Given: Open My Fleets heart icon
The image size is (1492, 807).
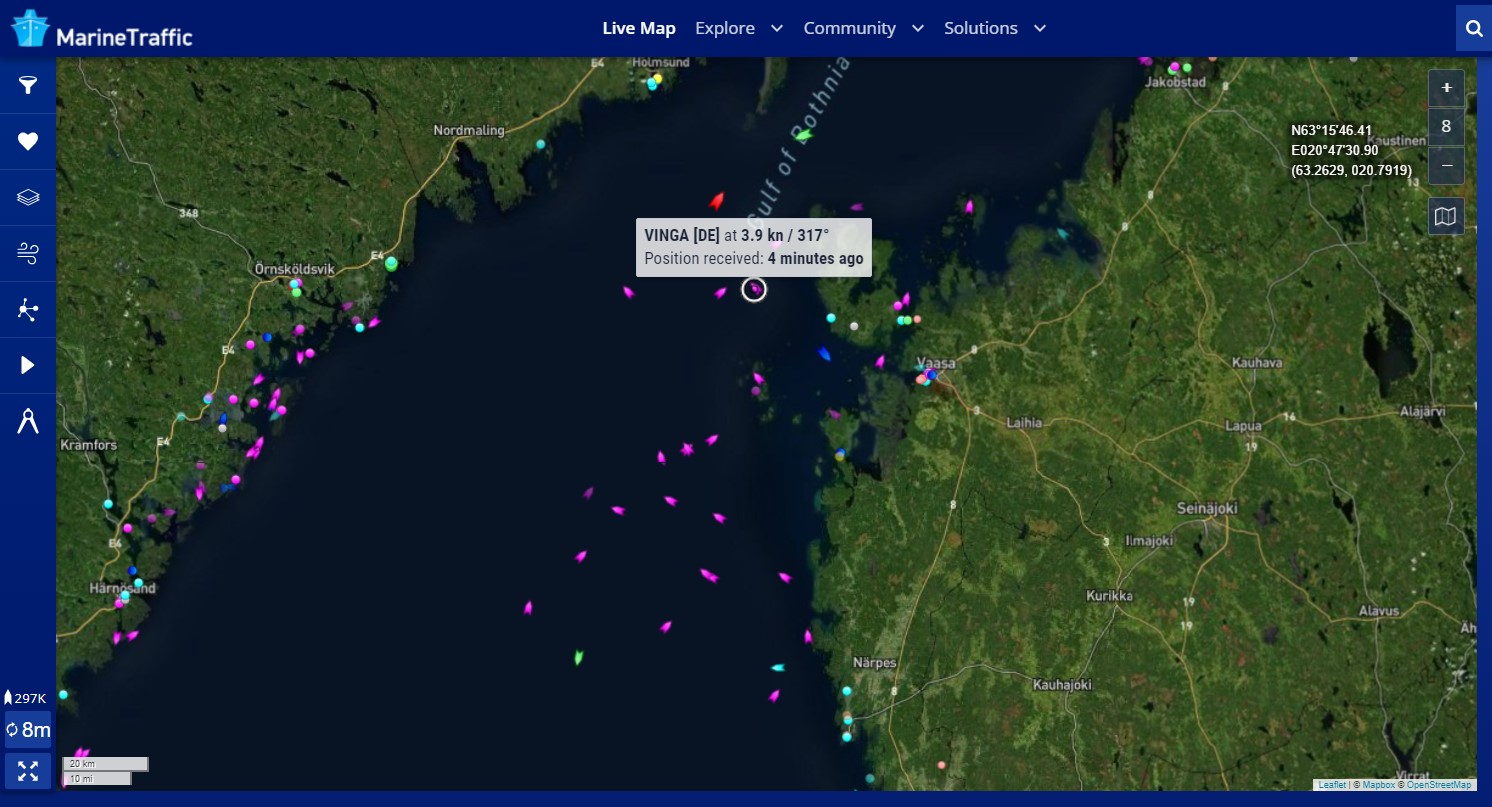Looking at the screenshot, I should point(28,141).
